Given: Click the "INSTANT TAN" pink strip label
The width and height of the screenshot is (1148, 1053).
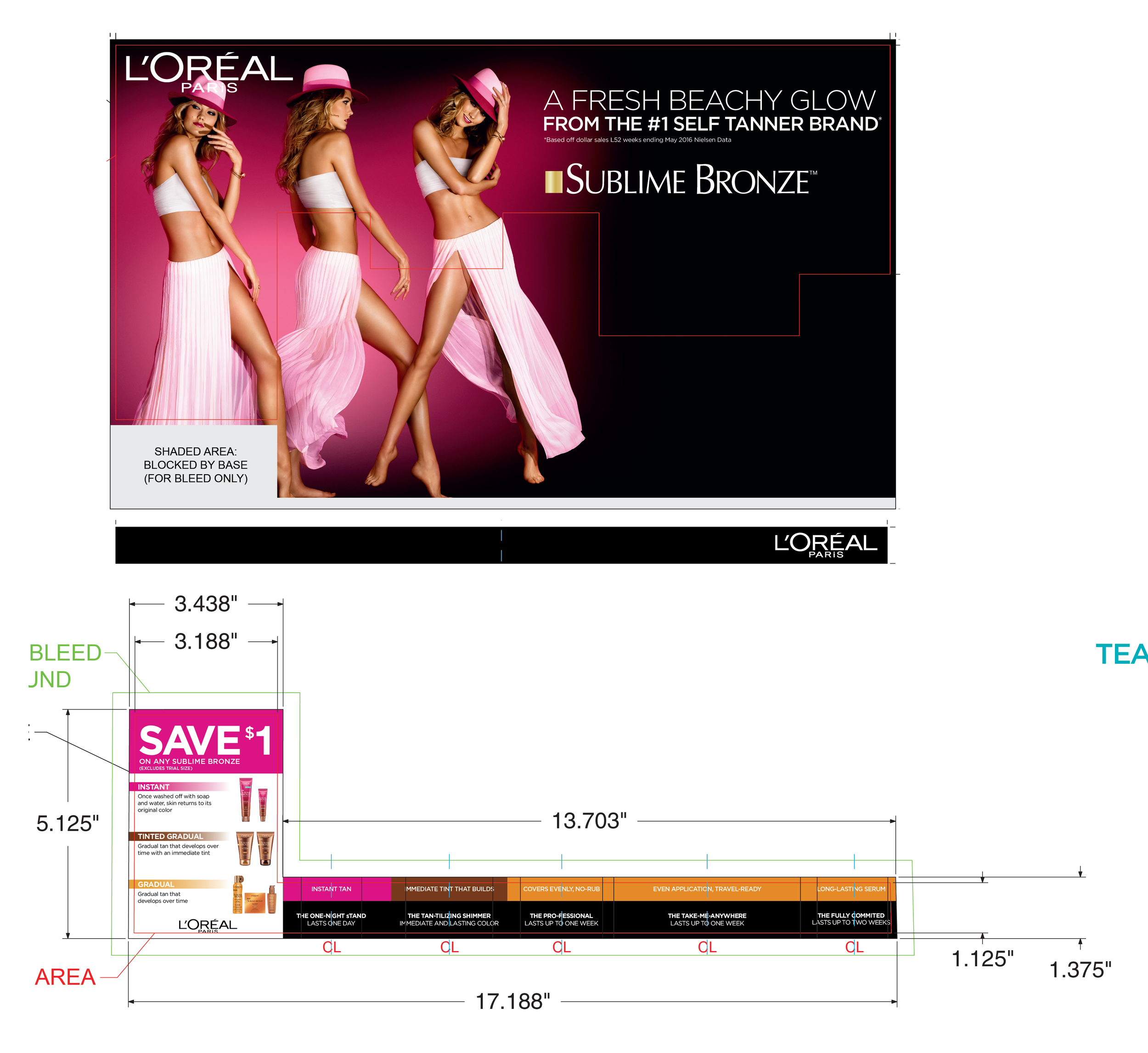Looking at the screenshot, I should [x=331, y=889].
